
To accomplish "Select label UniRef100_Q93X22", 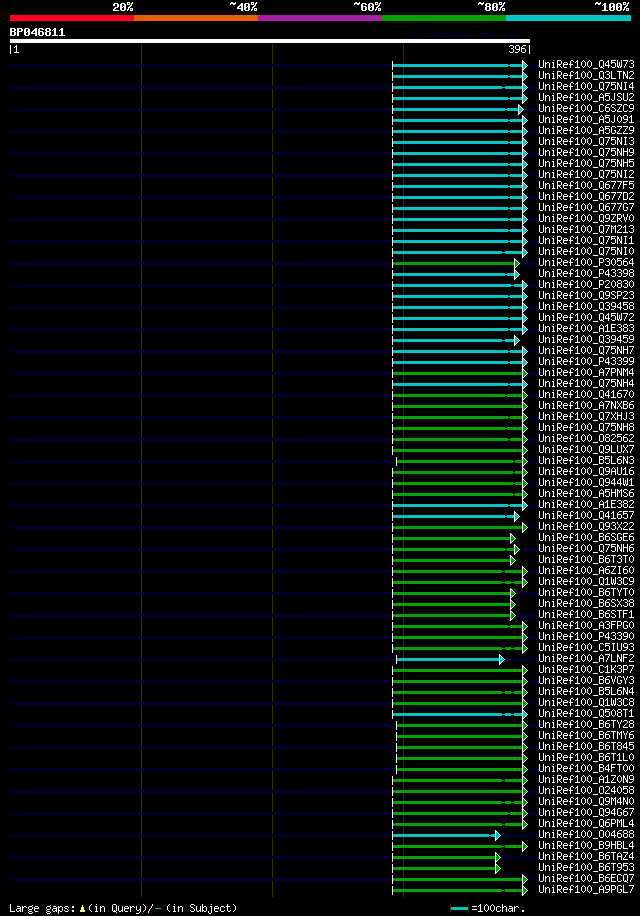I will coord(586,526).
